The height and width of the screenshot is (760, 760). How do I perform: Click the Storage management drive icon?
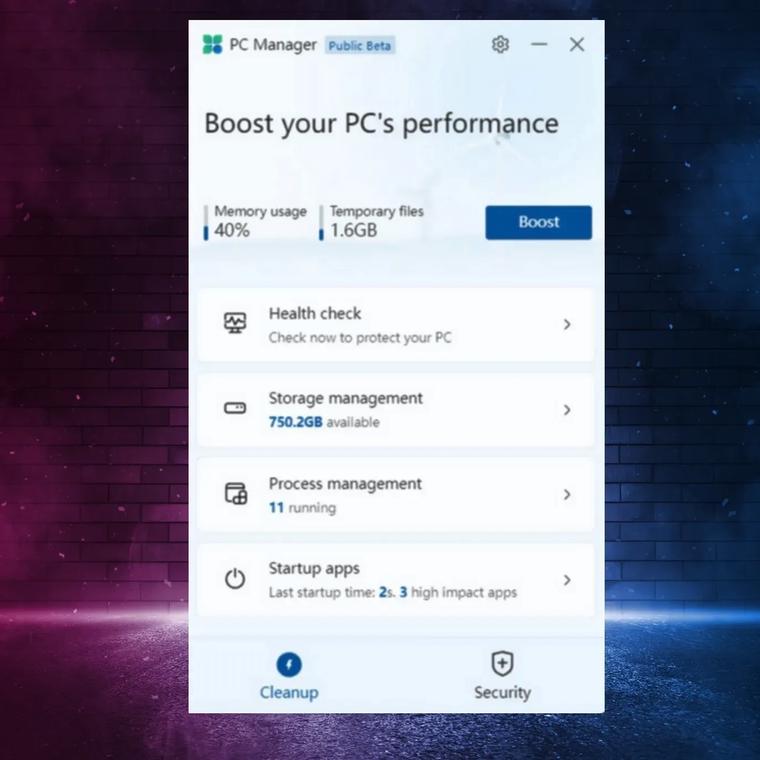[235, 409]
